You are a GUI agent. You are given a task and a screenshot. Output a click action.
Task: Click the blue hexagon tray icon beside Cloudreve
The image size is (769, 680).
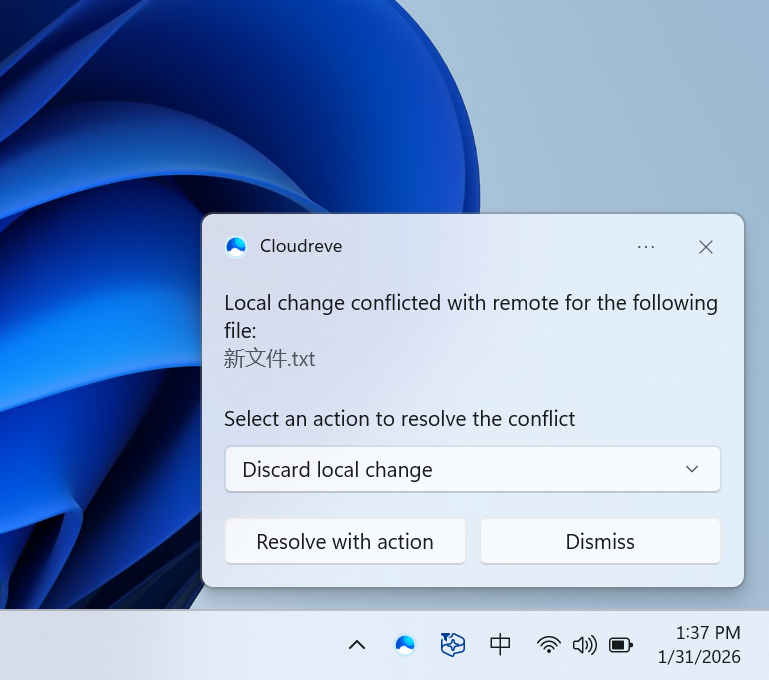click(x=453, y=645)
